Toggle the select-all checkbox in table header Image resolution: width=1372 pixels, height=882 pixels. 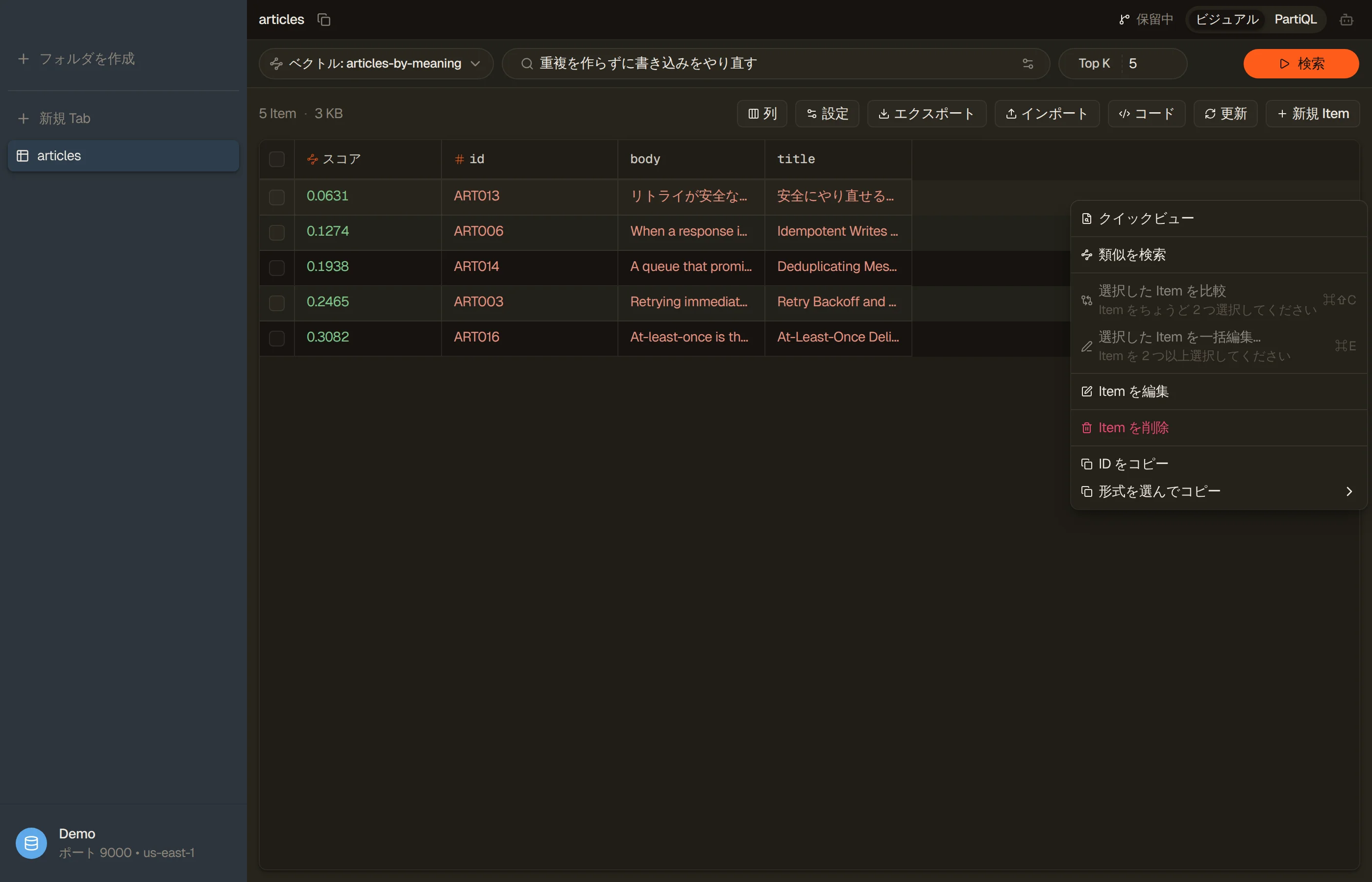(276, 159)
